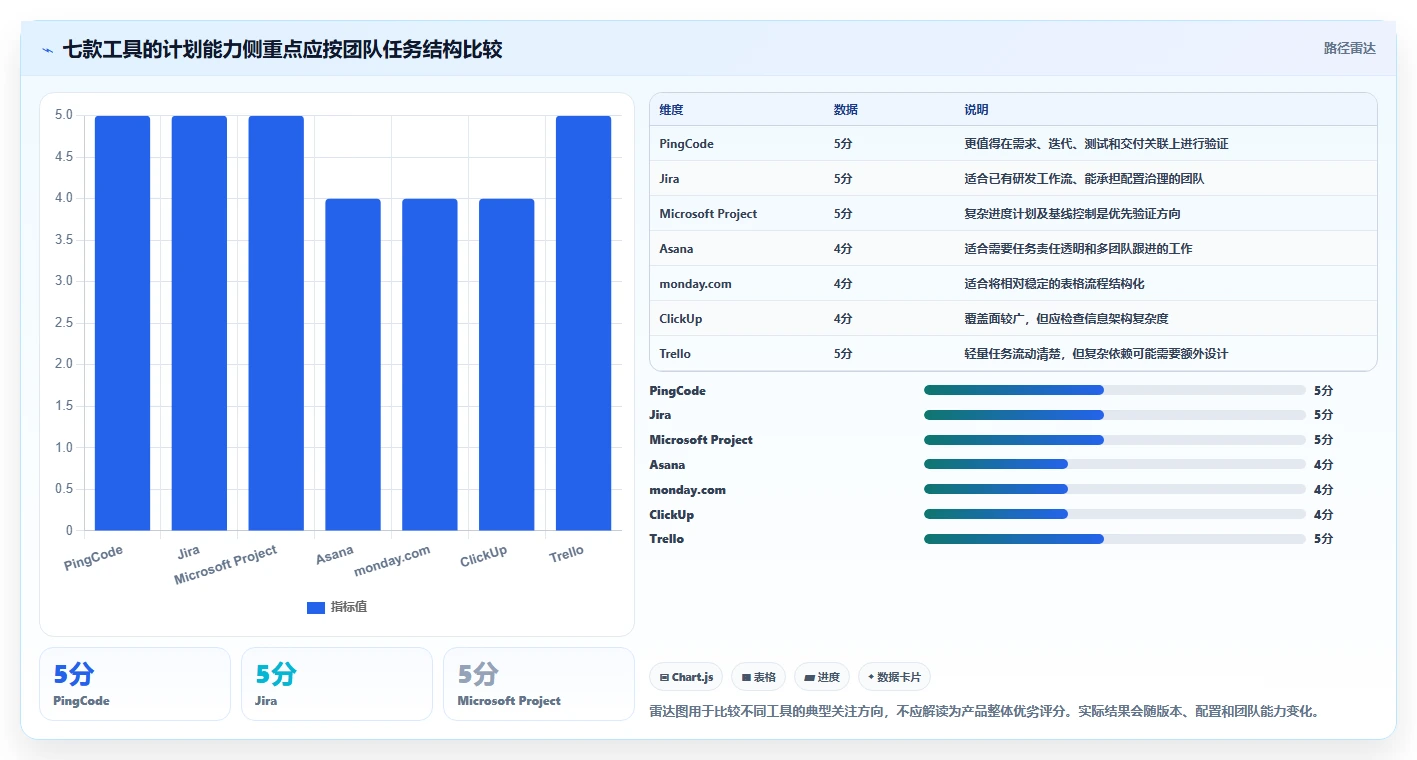Click the description 轻量任务流动清楚，但复杂依赖可能需要额外设计

(x=1096, y=354)
